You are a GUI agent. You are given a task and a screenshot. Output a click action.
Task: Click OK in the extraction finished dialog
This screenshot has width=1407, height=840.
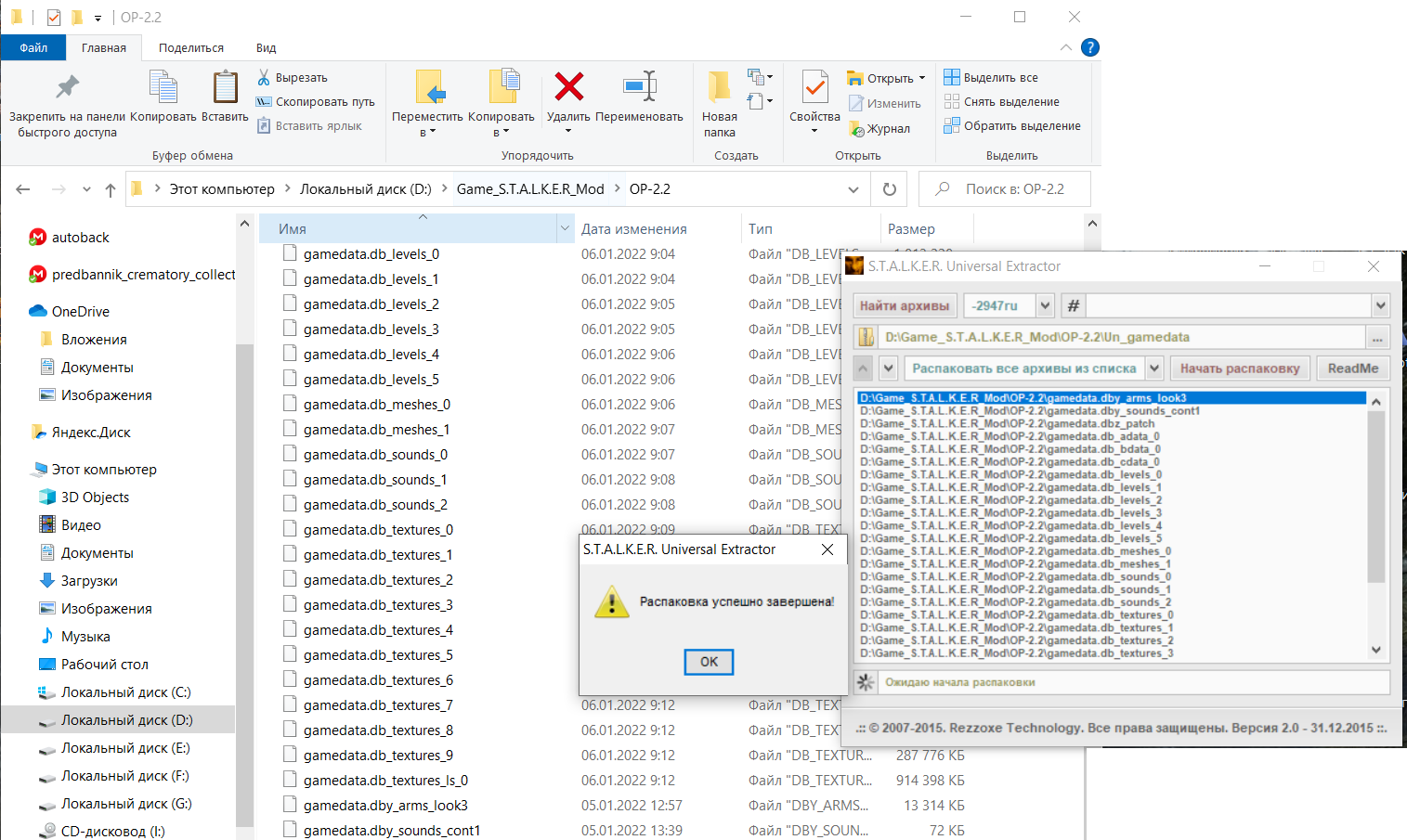(x=709, y=662)
